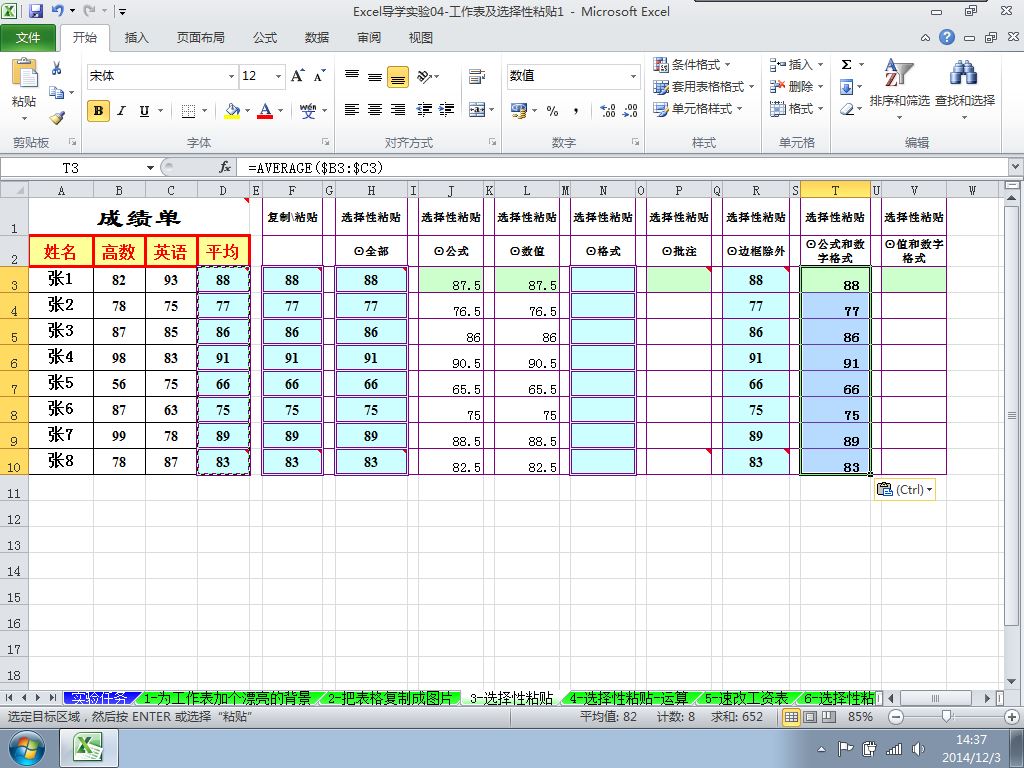Open the 4-选择性粘贴-运算 sheet tab
1024x768 pixels.
tap(629, 698)
